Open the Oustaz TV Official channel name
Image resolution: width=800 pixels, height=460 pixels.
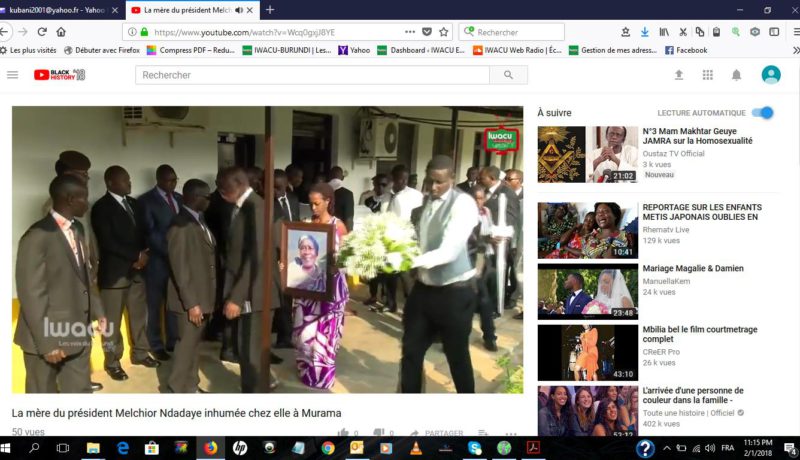673,154
